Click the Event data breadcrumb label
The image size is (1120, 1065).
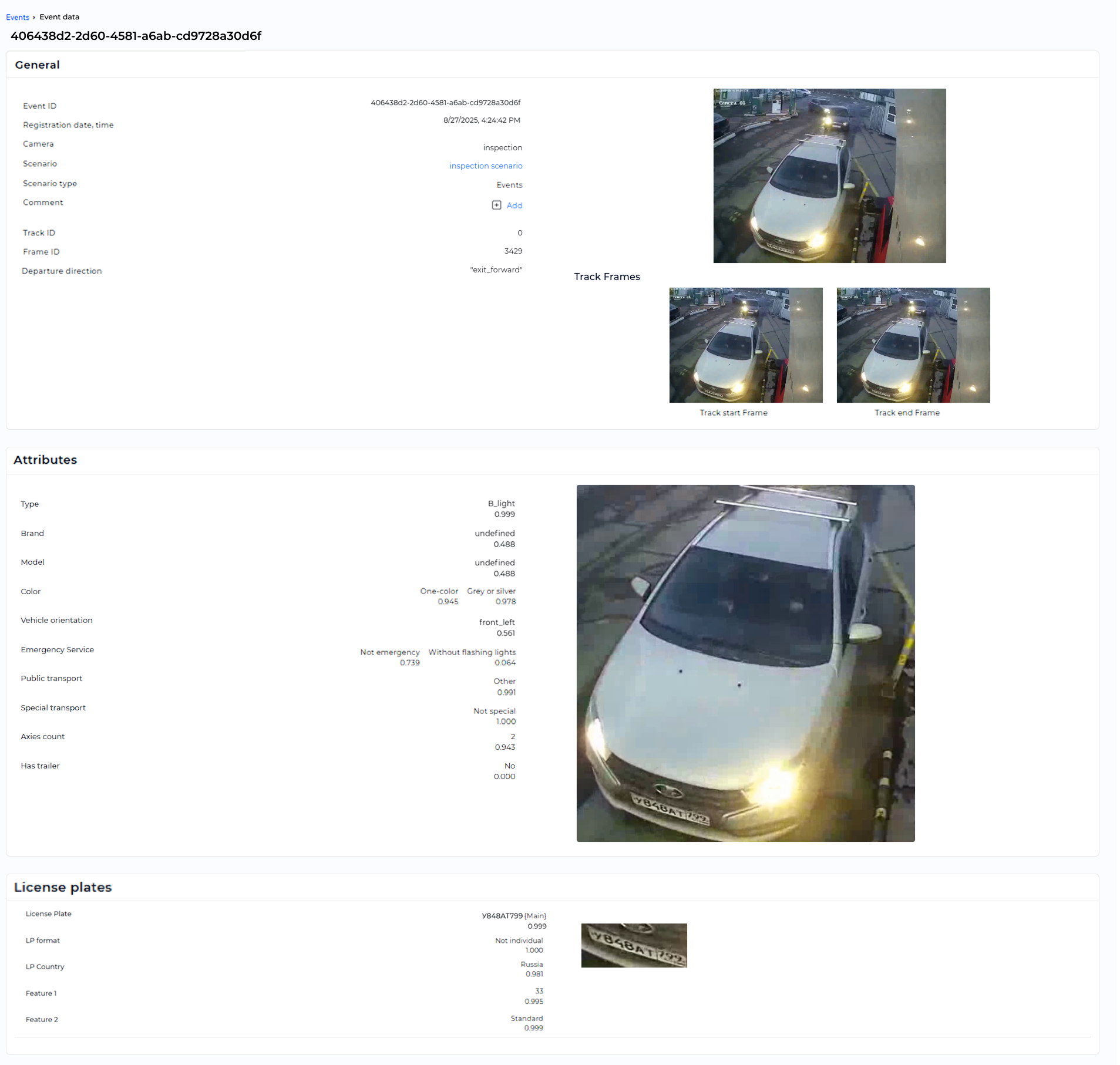pyautogui.click(x=59, y=17)
